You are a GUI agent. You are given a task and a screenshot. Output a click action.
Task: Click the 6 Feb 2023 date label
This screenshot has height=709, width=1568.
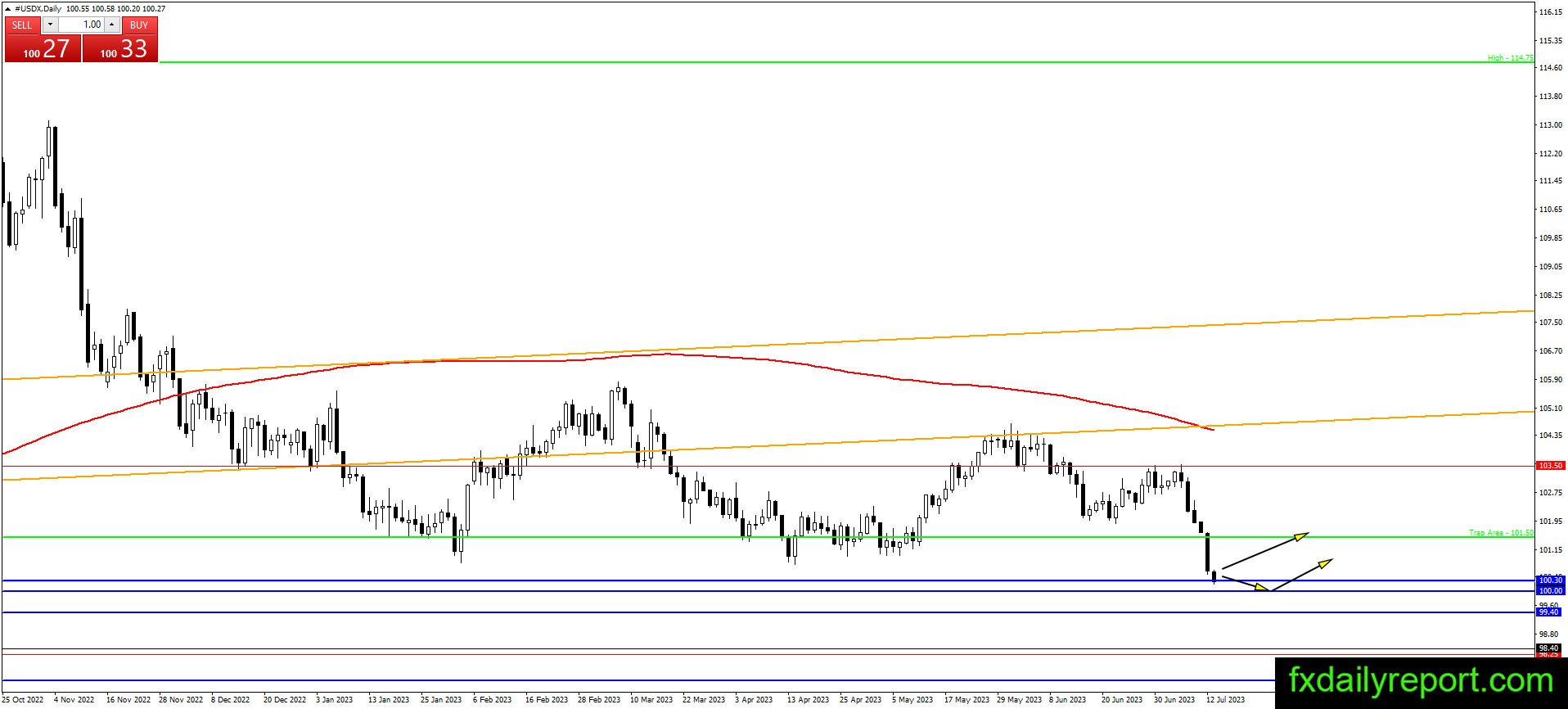coord(493,700)
